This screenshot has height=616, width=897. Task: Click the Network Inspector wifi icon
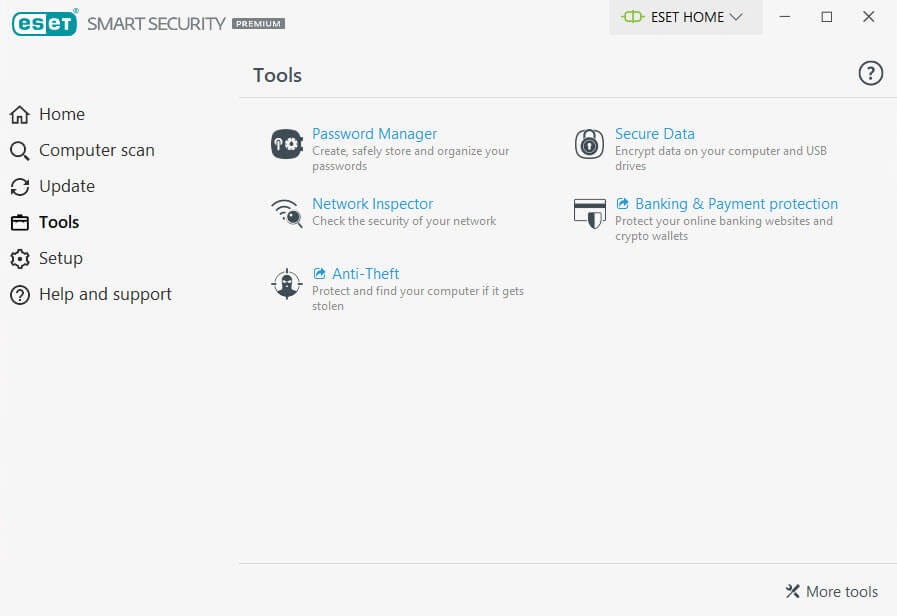(x=287, y=213)
